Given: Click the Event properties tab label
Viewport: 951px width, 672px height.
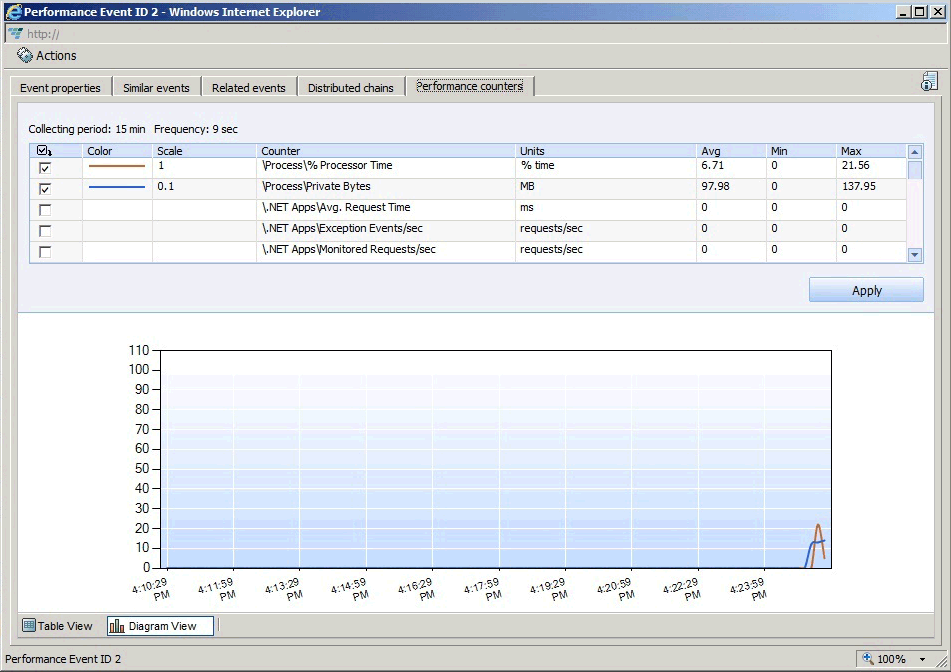Looking at the screenshot, I should (60, 87).
